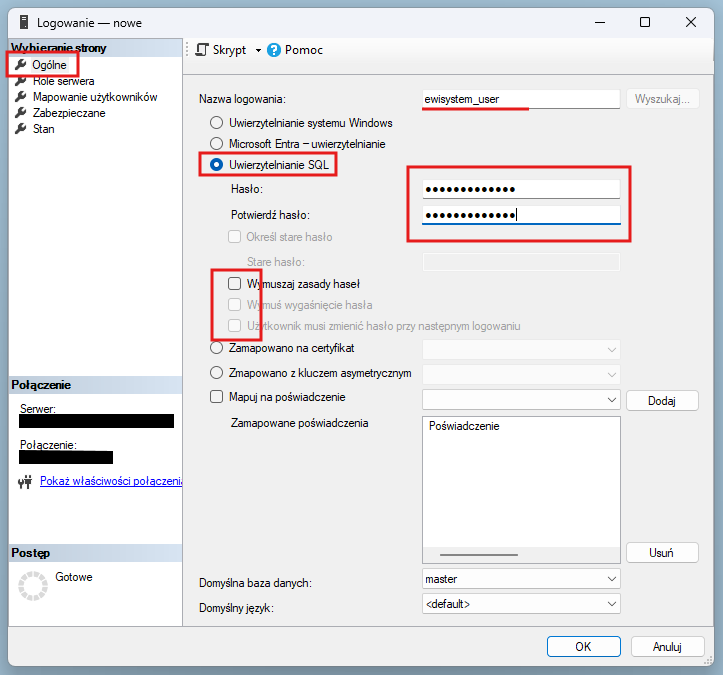The height and width of the screenshot is (675, 723).
Task: Click the Skrypt toolbar icon
Action: tap(203, 50)
